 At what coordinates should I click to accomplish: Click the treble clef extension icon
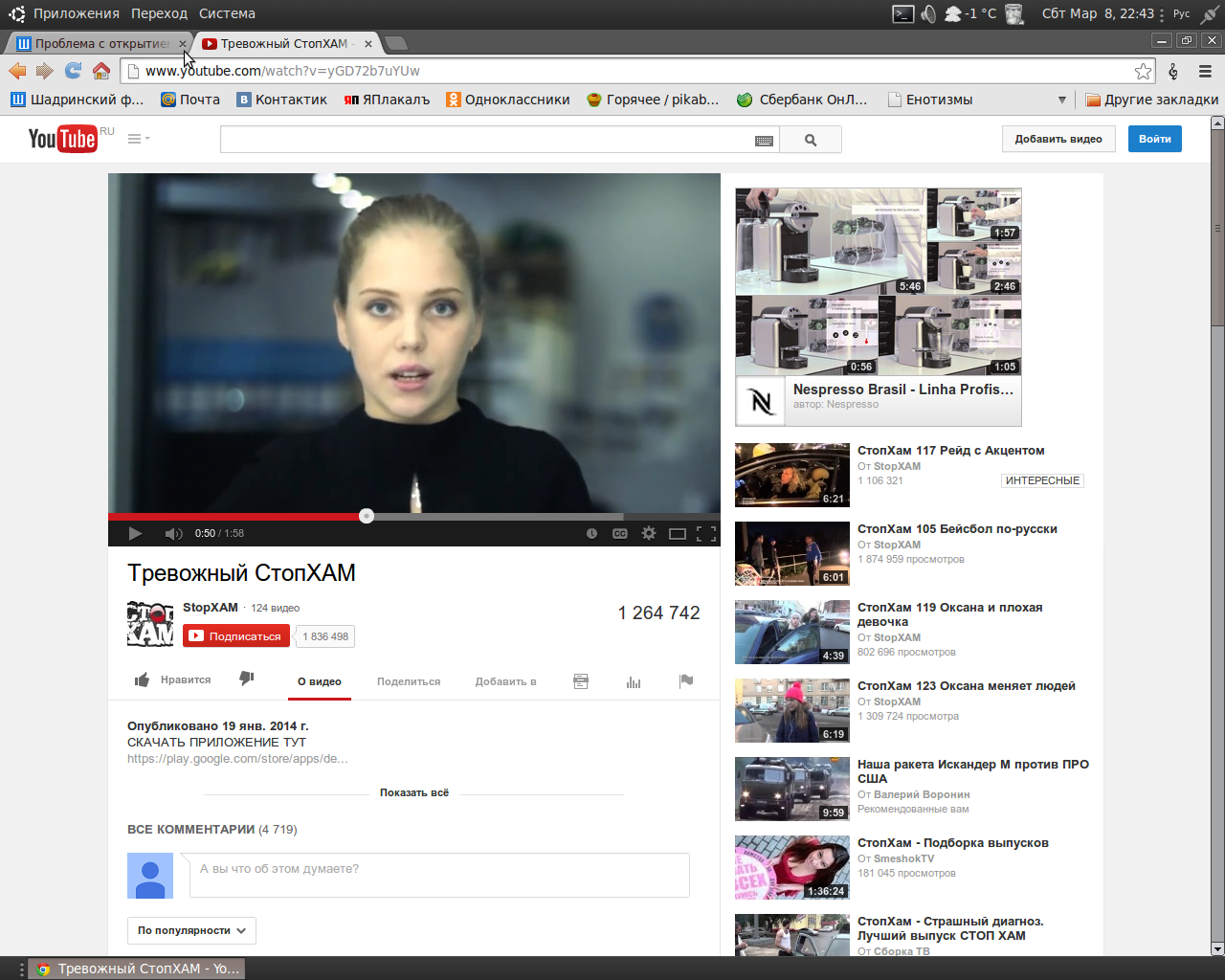pyautogui.click(x=1173, y=71)
